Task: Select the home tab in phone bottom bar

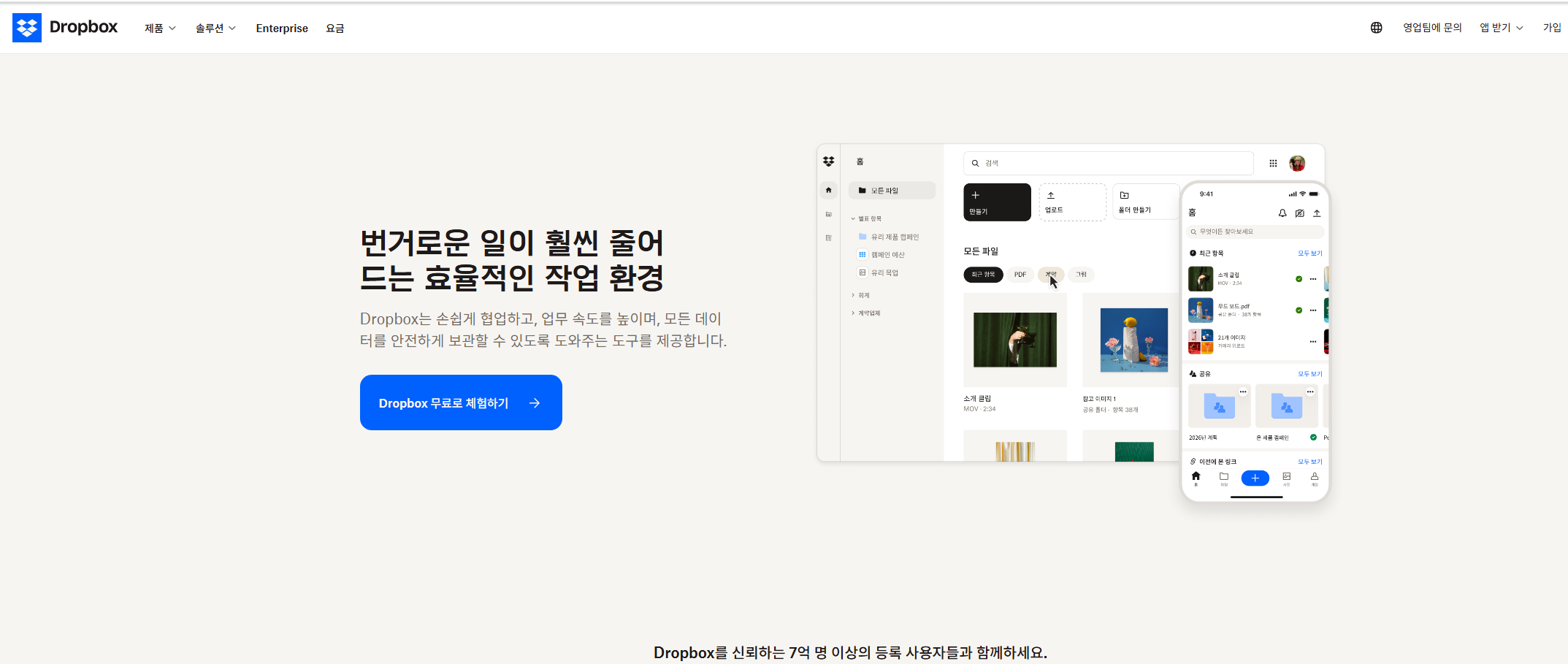Action: [1196, 478]
